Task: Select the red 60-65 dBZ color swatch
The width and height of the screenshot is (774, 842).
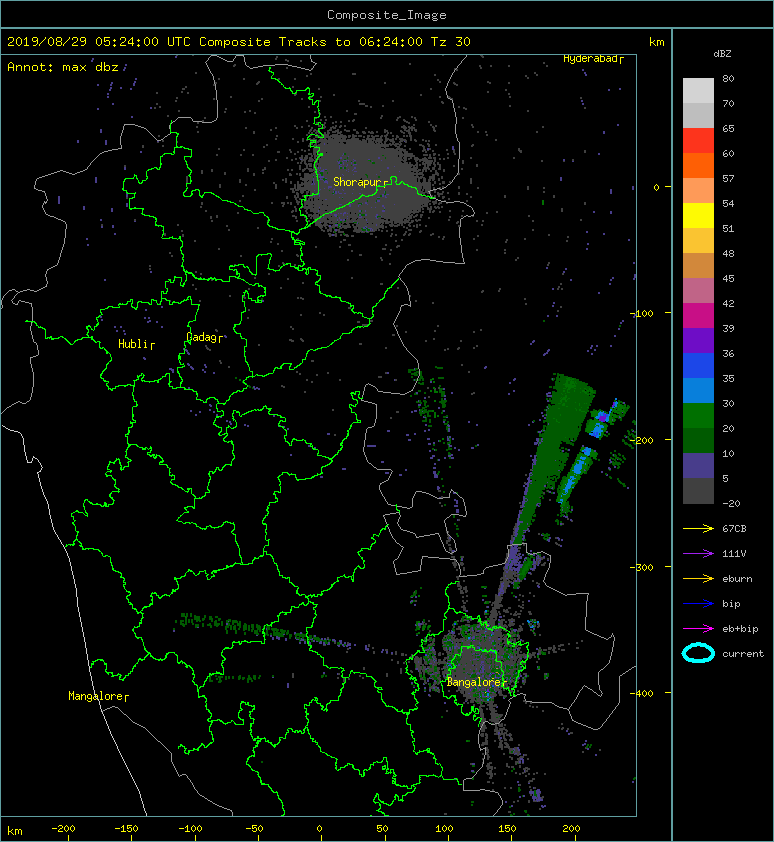Action: (698, 141)
